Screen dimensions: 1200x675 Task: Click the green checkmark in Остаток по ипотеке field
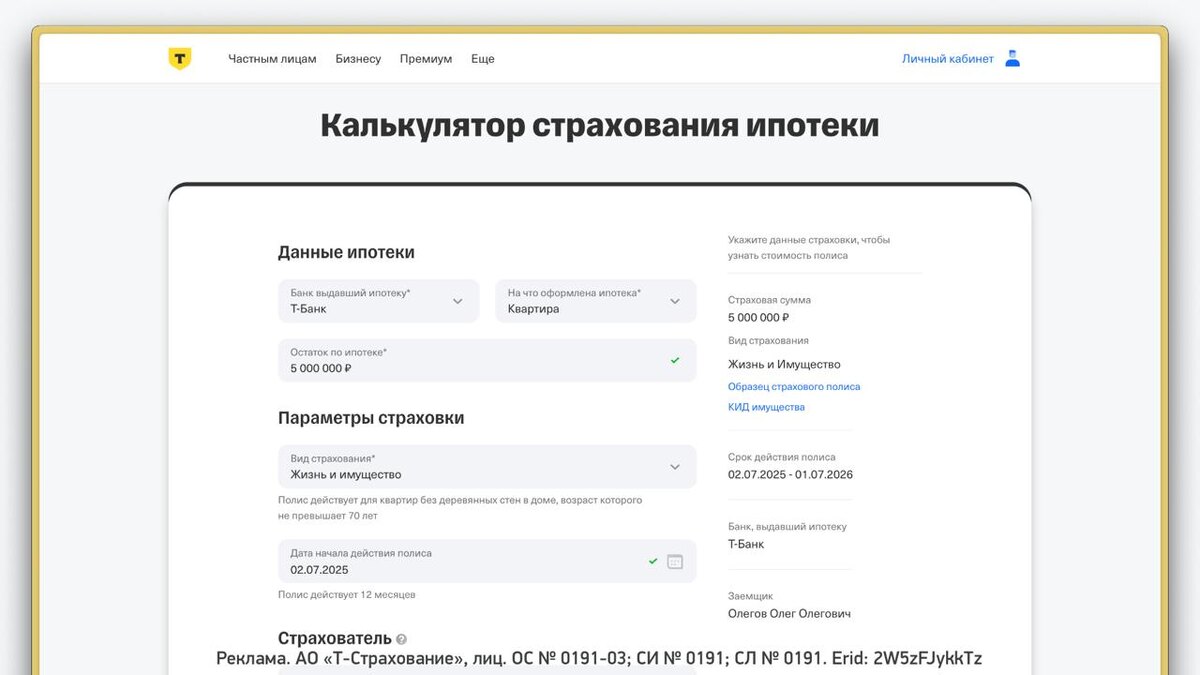(675, 360)
